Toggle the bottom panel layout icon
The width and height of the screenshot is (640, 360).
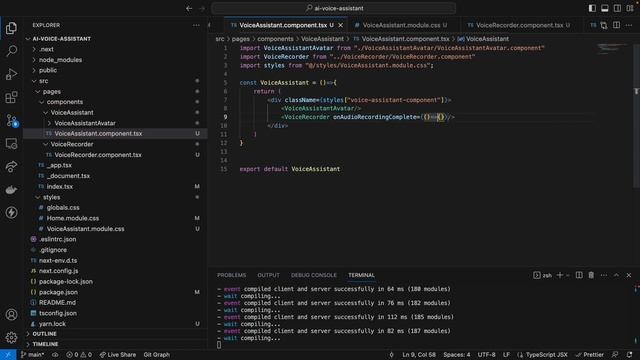coord(605,8)
